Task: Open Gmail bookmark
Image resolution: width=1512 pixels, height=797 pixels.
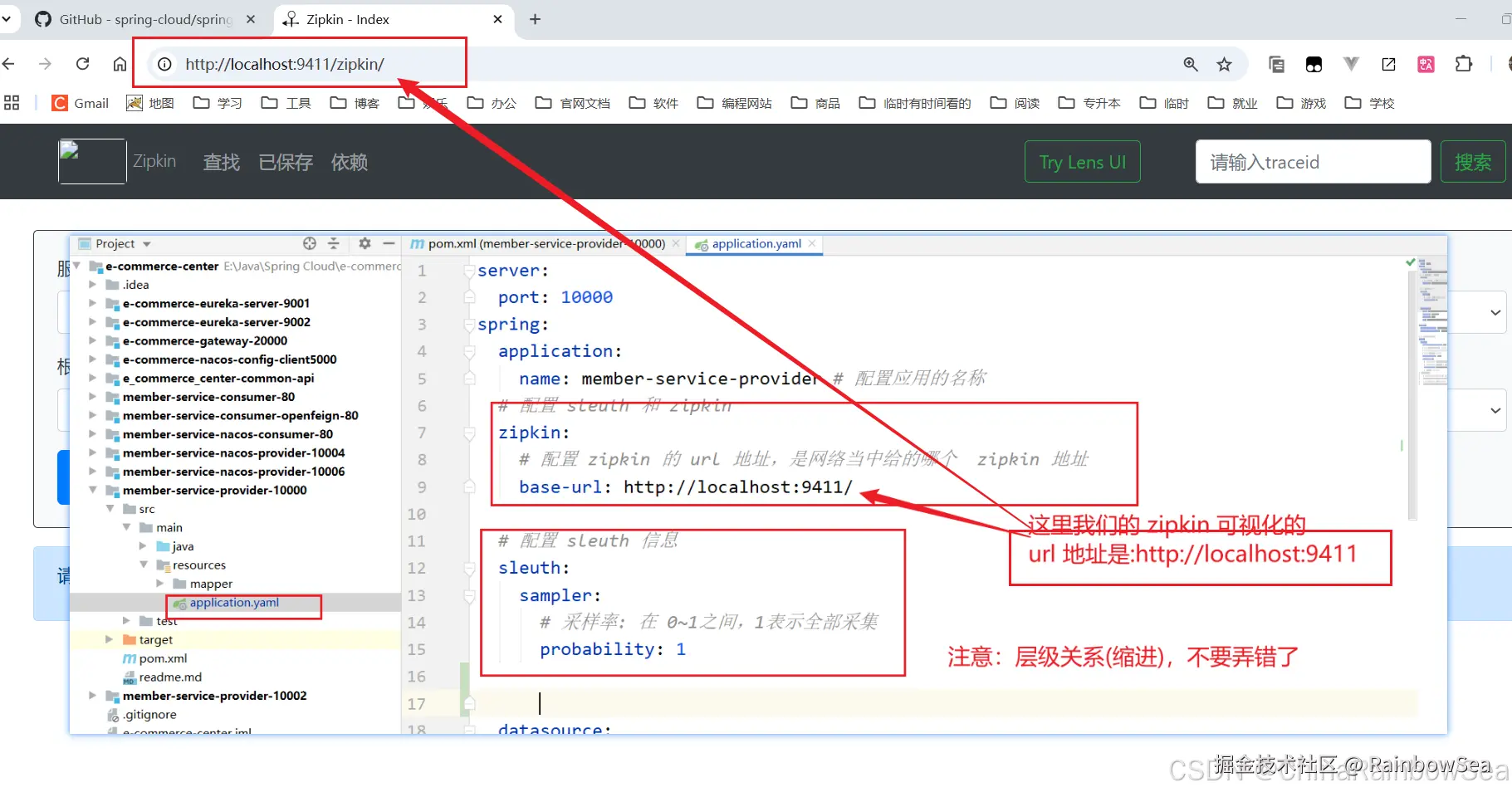Action: tap(81, 103)
